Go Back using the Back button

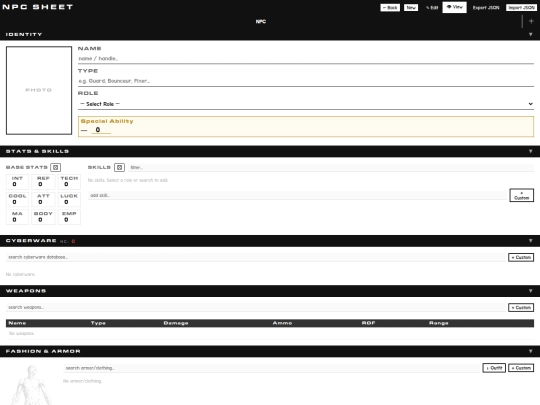click(390, 8)
